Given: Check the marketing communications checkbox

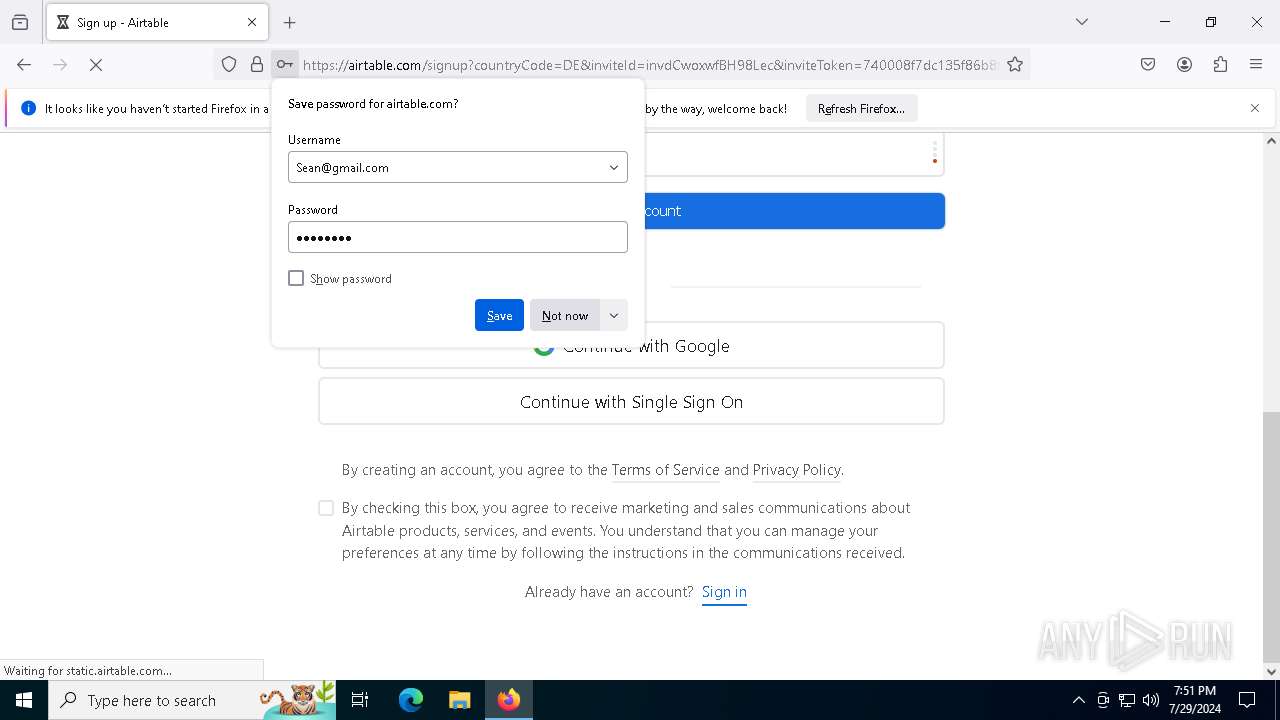Looking at the screenshot, I should [x=326, y=508].
